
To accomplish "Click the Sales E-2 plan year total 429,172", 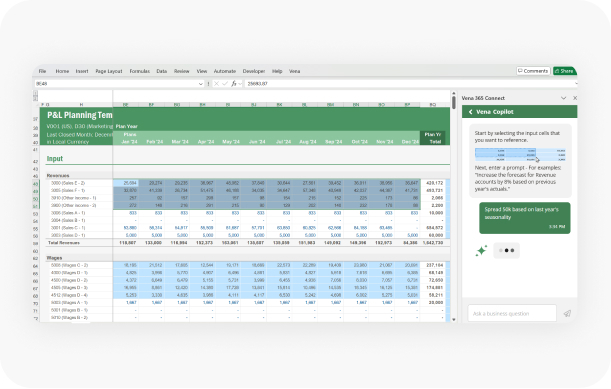I will click(x=434, y=183).
